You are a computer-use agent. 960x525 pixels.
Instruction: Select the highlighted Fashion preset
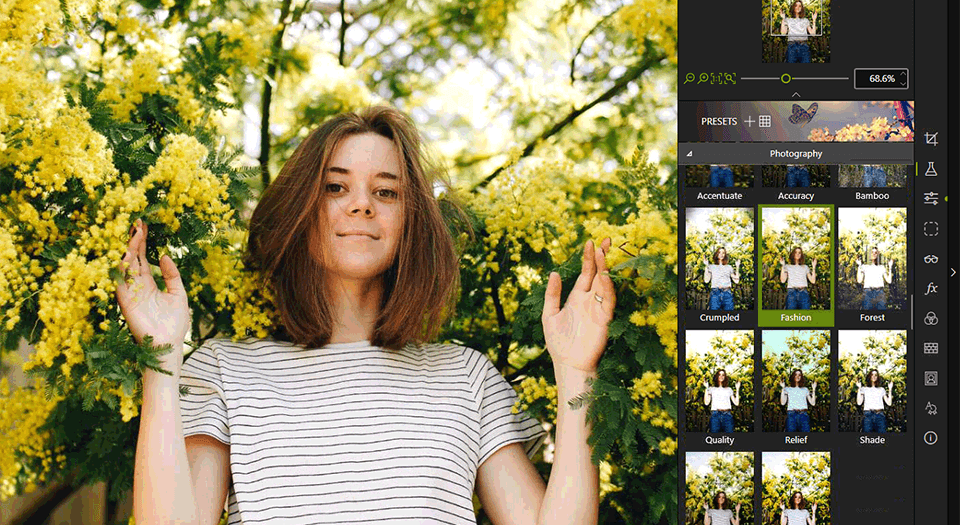click(x=796, y=266)
